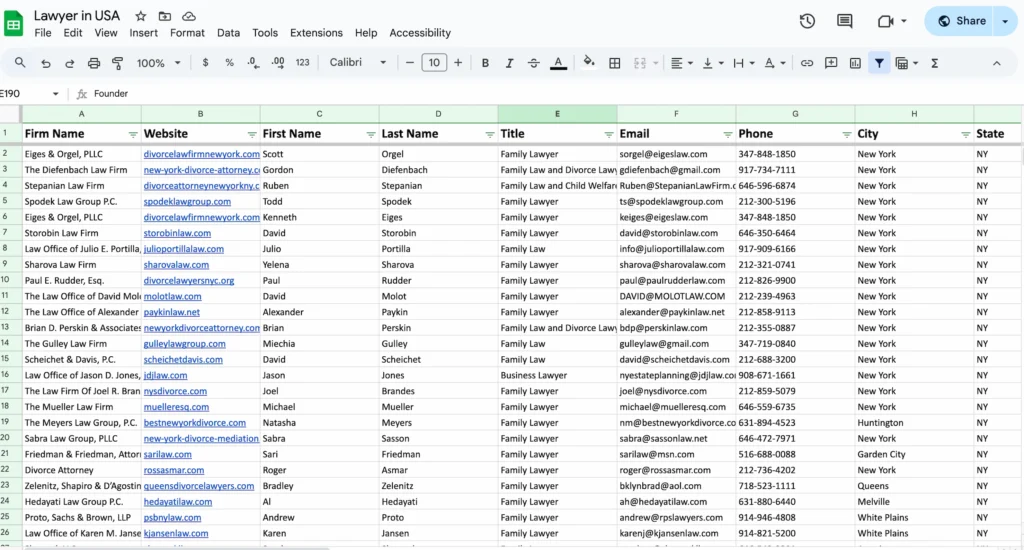Open the Email column filter

click(x=728, y=135)
